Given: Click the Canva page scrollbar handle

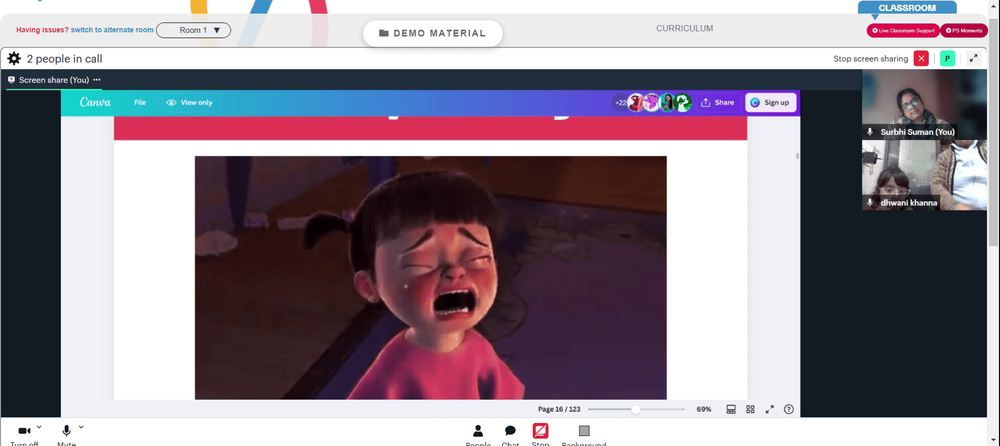Looking at the screenshot, I should tap(797, 156).
